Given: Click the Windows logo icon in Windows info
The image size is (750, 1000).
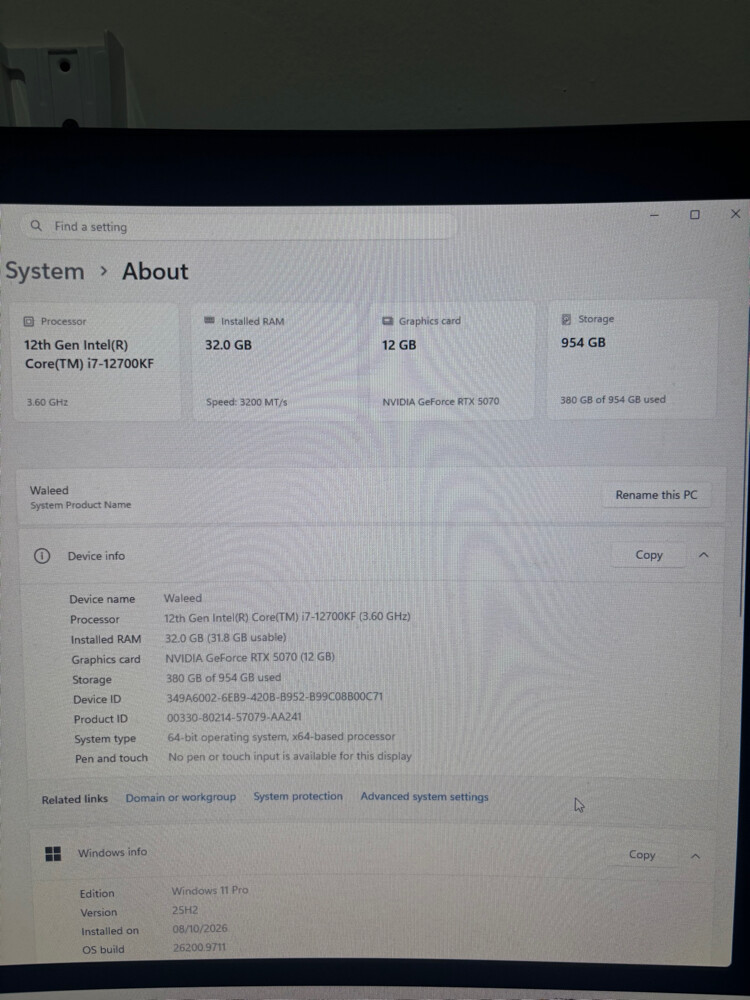Looking at the screenshot, I should pos(53,853).
